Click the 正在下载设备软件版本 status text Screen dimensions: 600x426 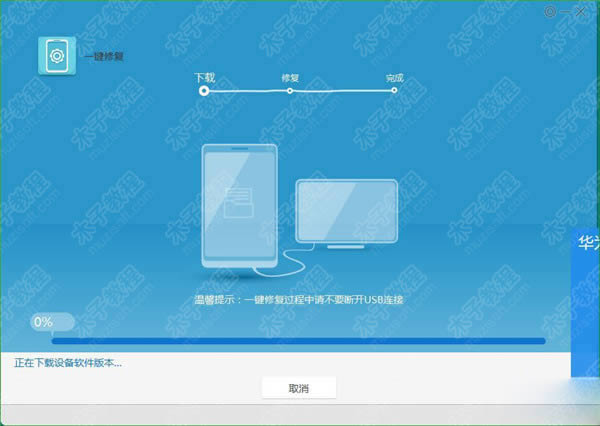coord(68,362)
